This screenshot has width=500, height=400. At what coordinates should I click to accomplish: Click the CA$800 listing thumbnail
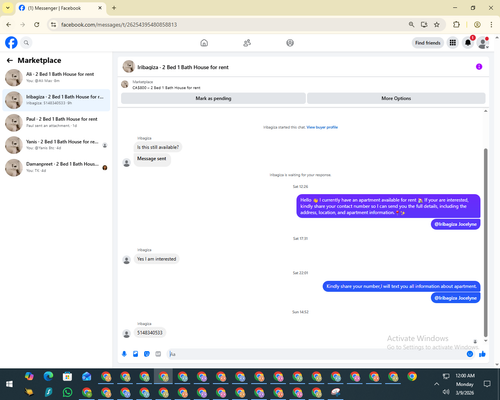coord(125,84)
